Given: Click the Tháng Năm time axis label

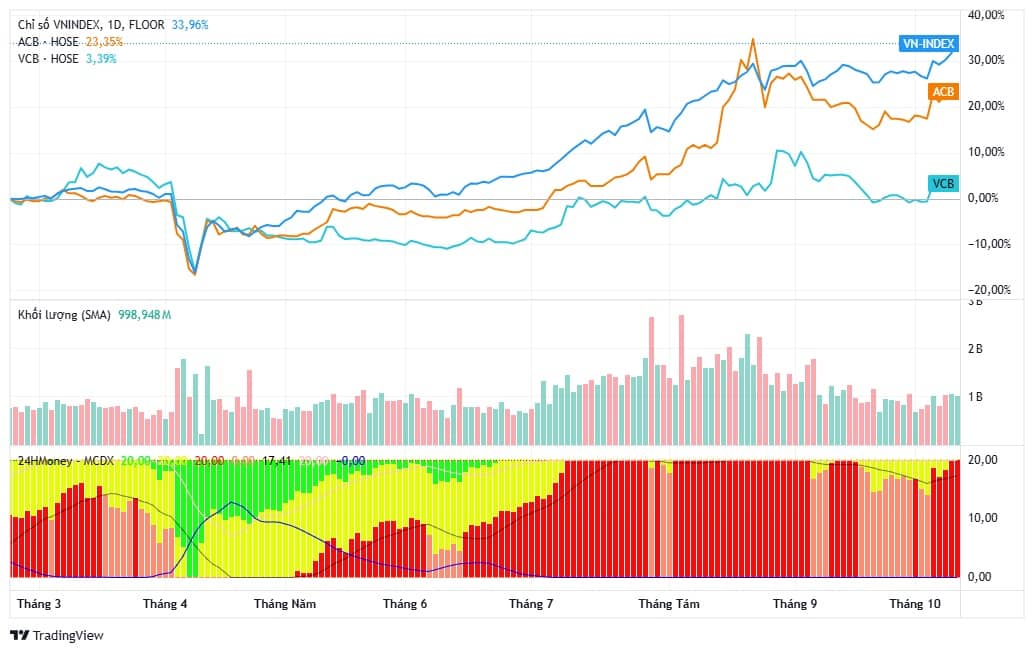Looking at the screenshot, I should click(x=284, y=604).
